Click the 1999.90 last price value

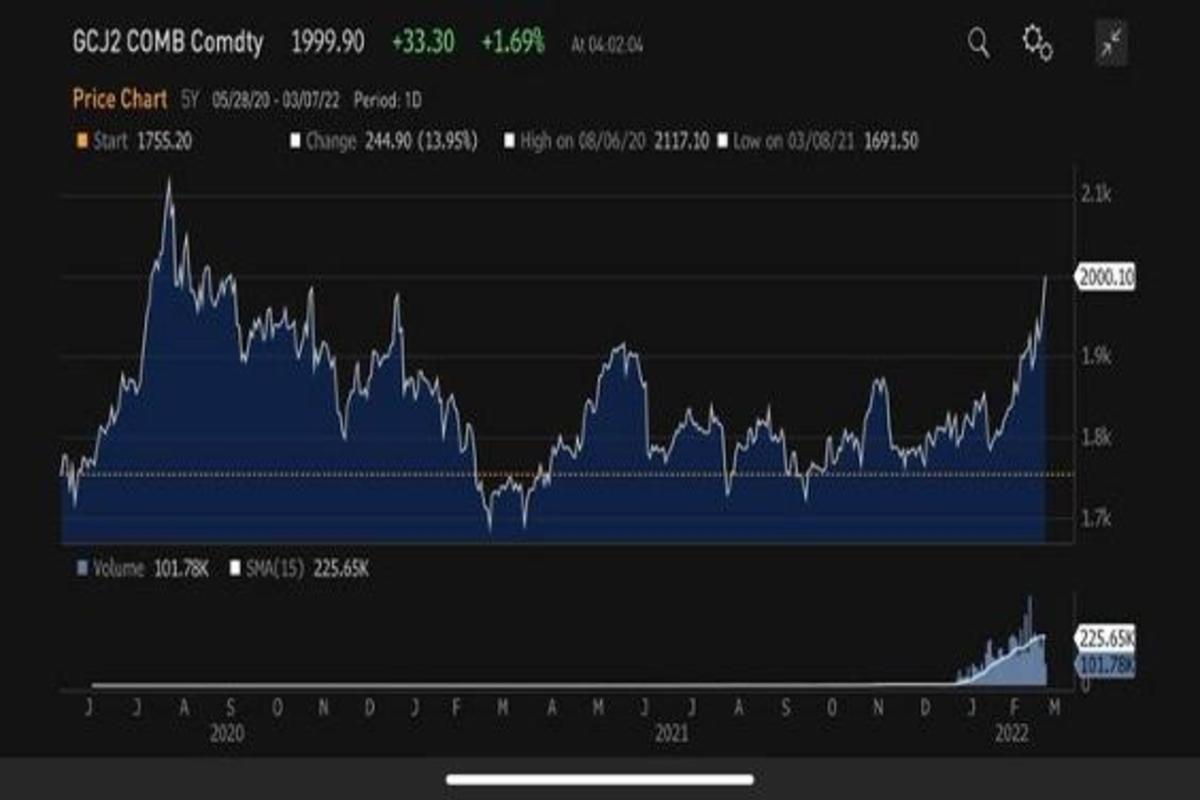pos(327,43)
